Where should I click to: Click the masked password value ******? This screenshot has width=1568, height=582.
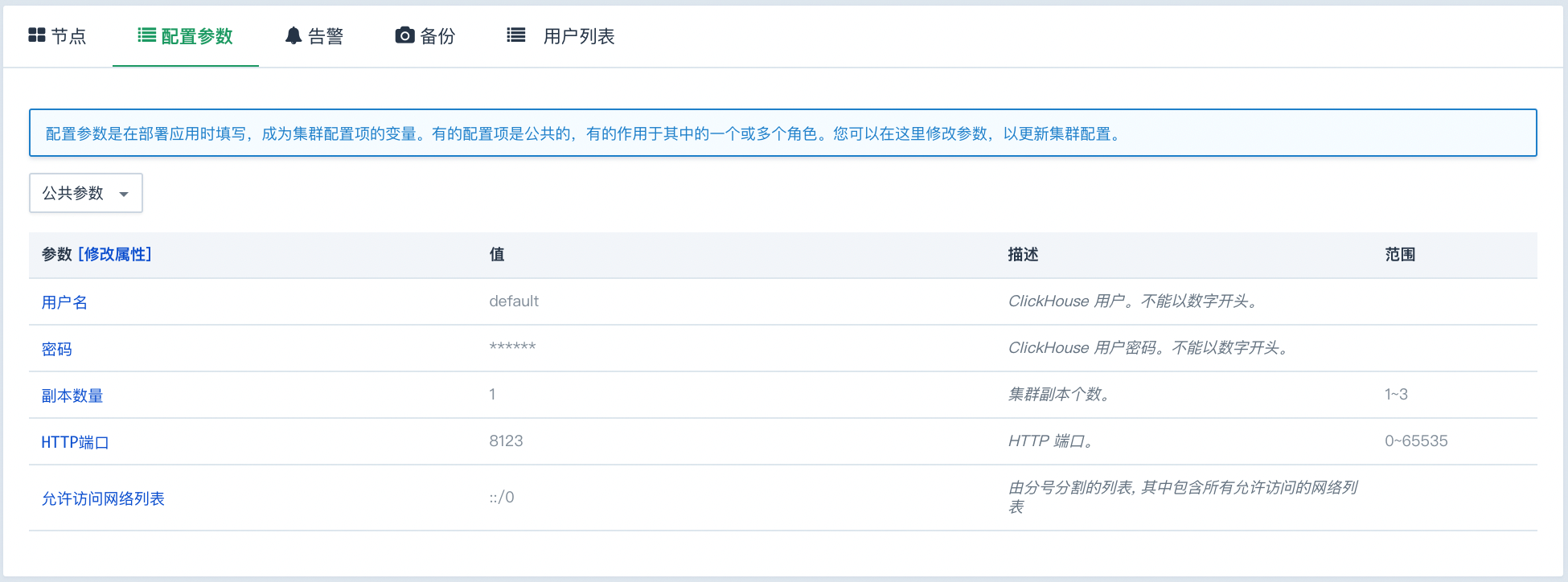click(512, 346)
